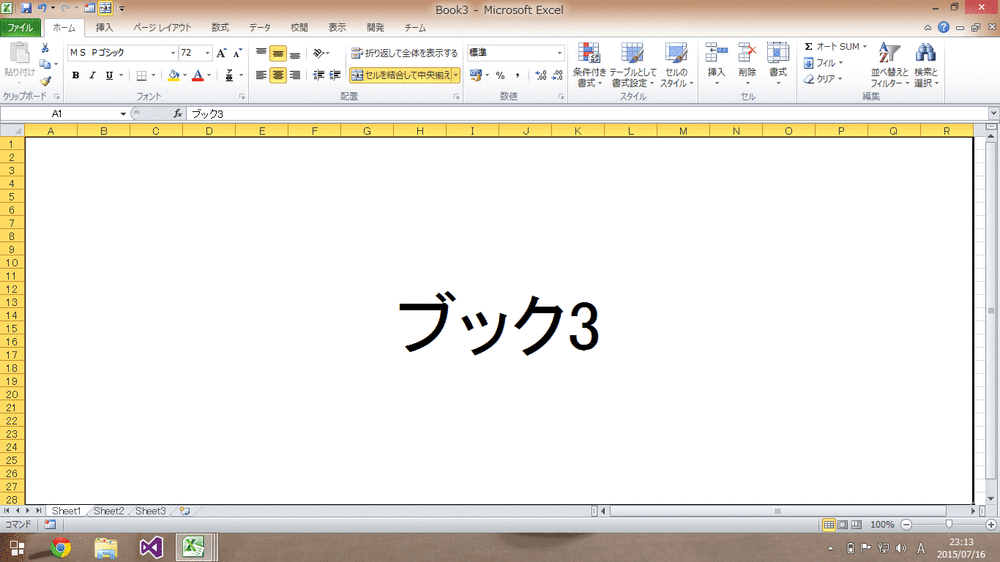Toggle Center horizontal alignment

pyautogui.click(x=277, y=75)
